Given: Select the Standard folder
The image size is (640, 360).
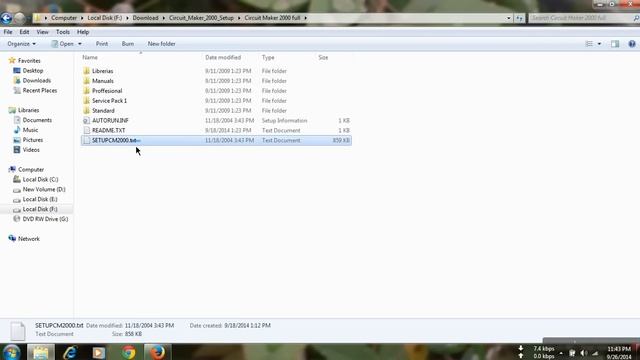Looking at the screenshot, I should coord(103,111).
